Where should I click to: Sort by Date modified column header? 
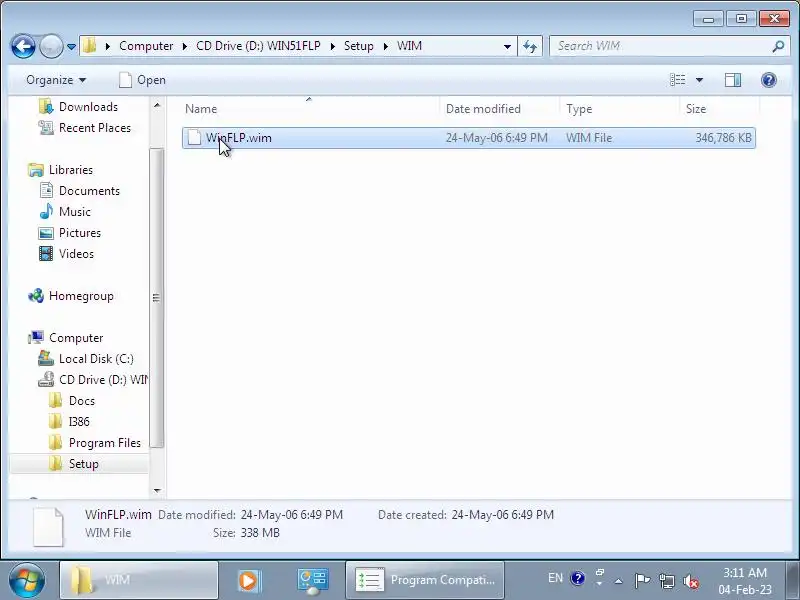499,109
